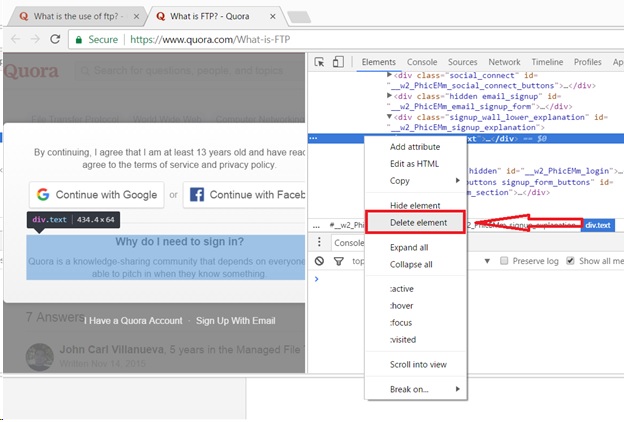Image resolution: width=624 pixels, height=422 pixels.
Task: Toggle the Show all messages checkbox
Action: (x=570, y=261)
